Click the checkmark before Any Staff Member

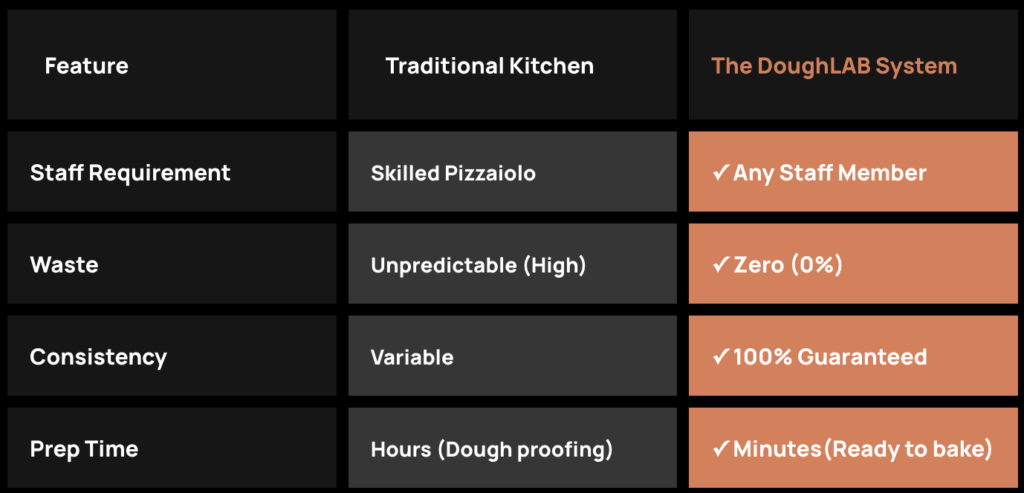tap(720, 173)
